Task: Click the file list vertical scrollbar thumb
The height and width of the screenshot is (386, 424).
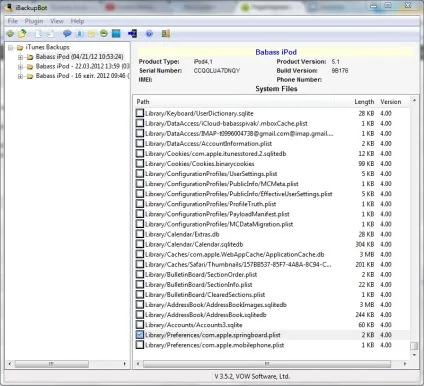Action: [x=414, y=346]
